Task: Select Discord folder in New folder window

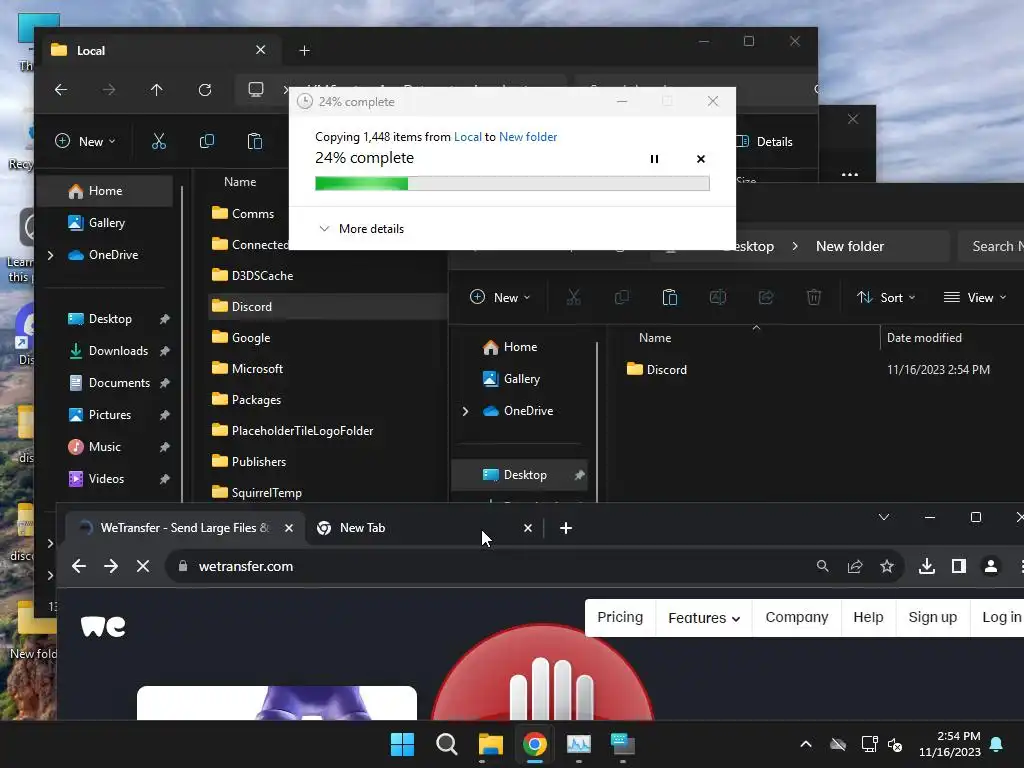Action: point(657,370)
